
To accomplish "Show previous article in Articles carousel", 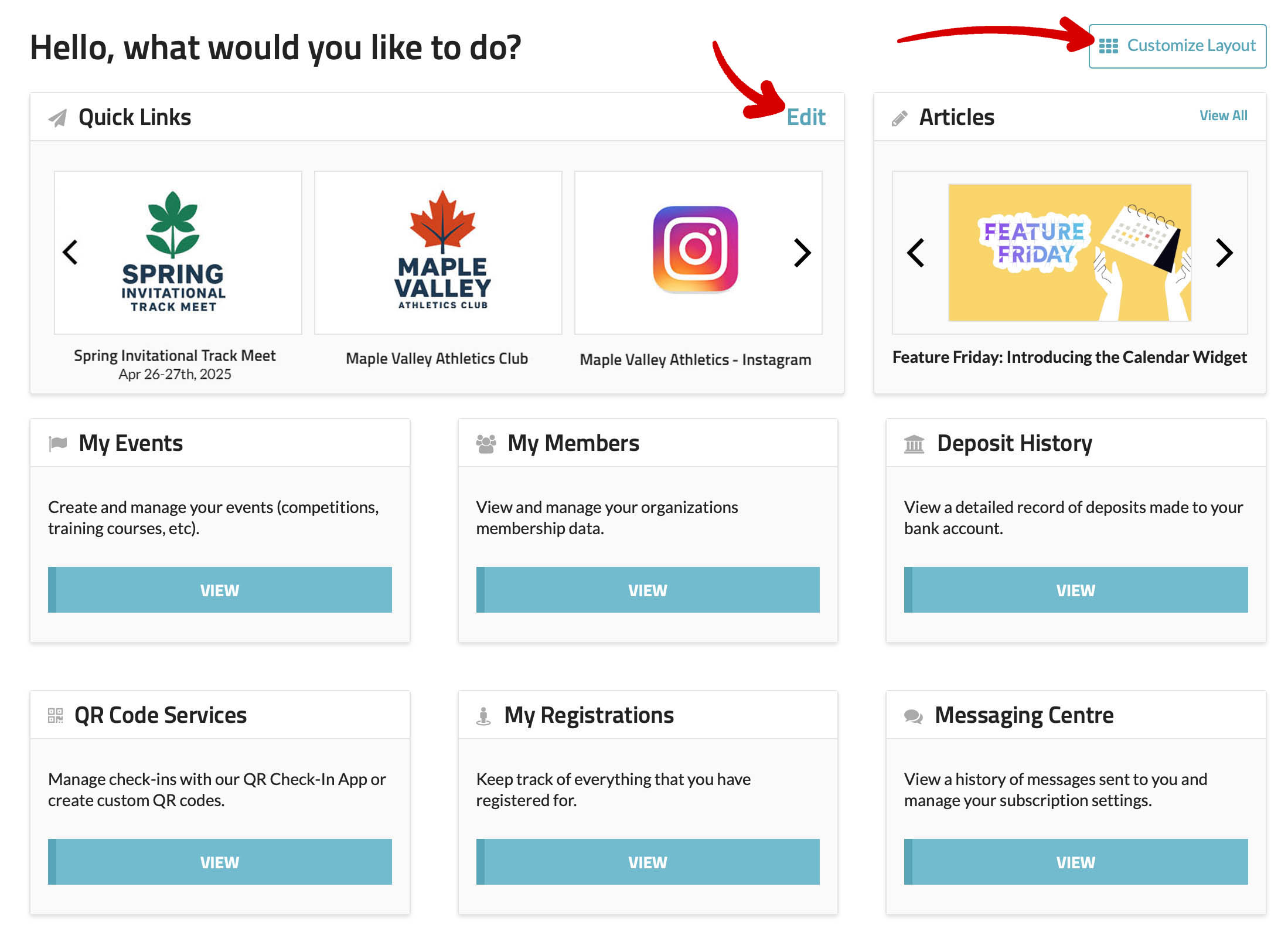I will 916,253.
